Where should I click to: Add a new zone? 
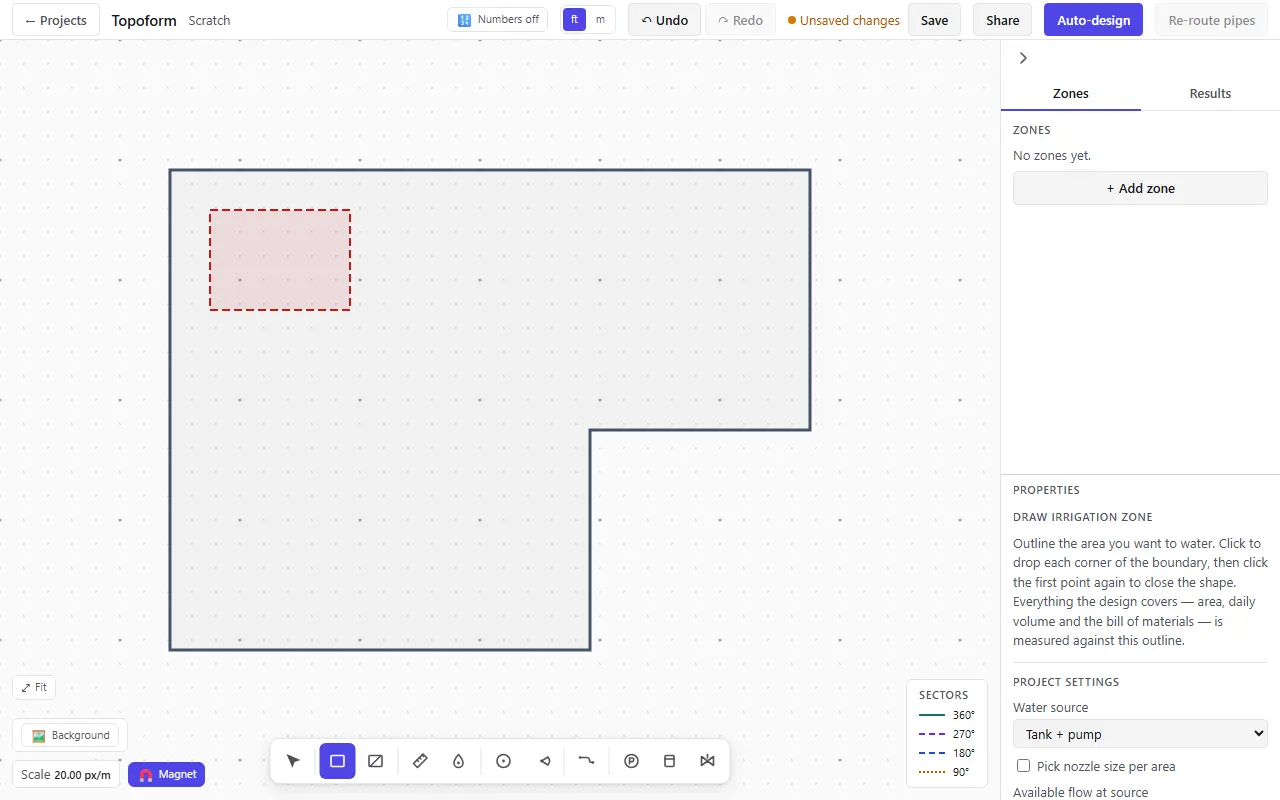click(1140, 188)
